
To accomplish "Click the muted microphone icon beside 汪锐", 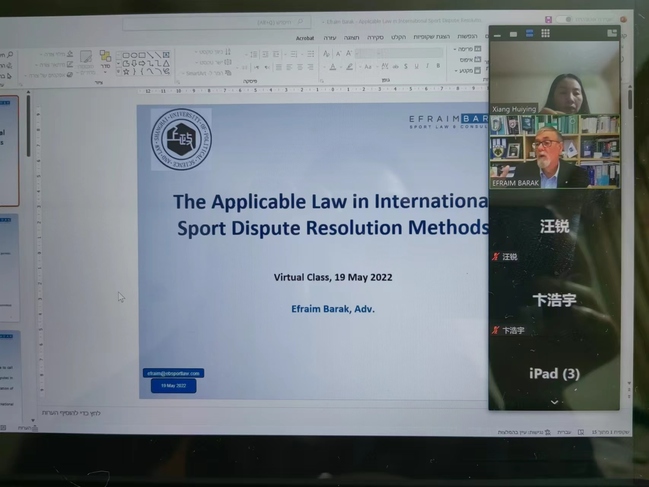I will pos(495,257).
